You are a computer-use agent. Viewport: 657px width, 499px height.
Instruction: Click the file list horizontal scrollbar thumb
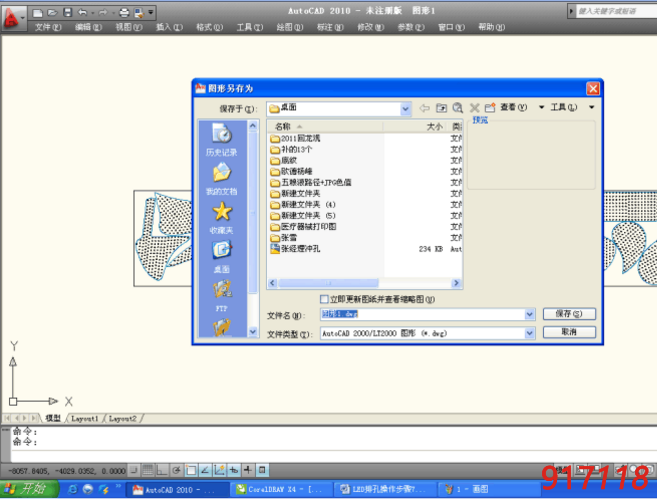tap(328, 283)
